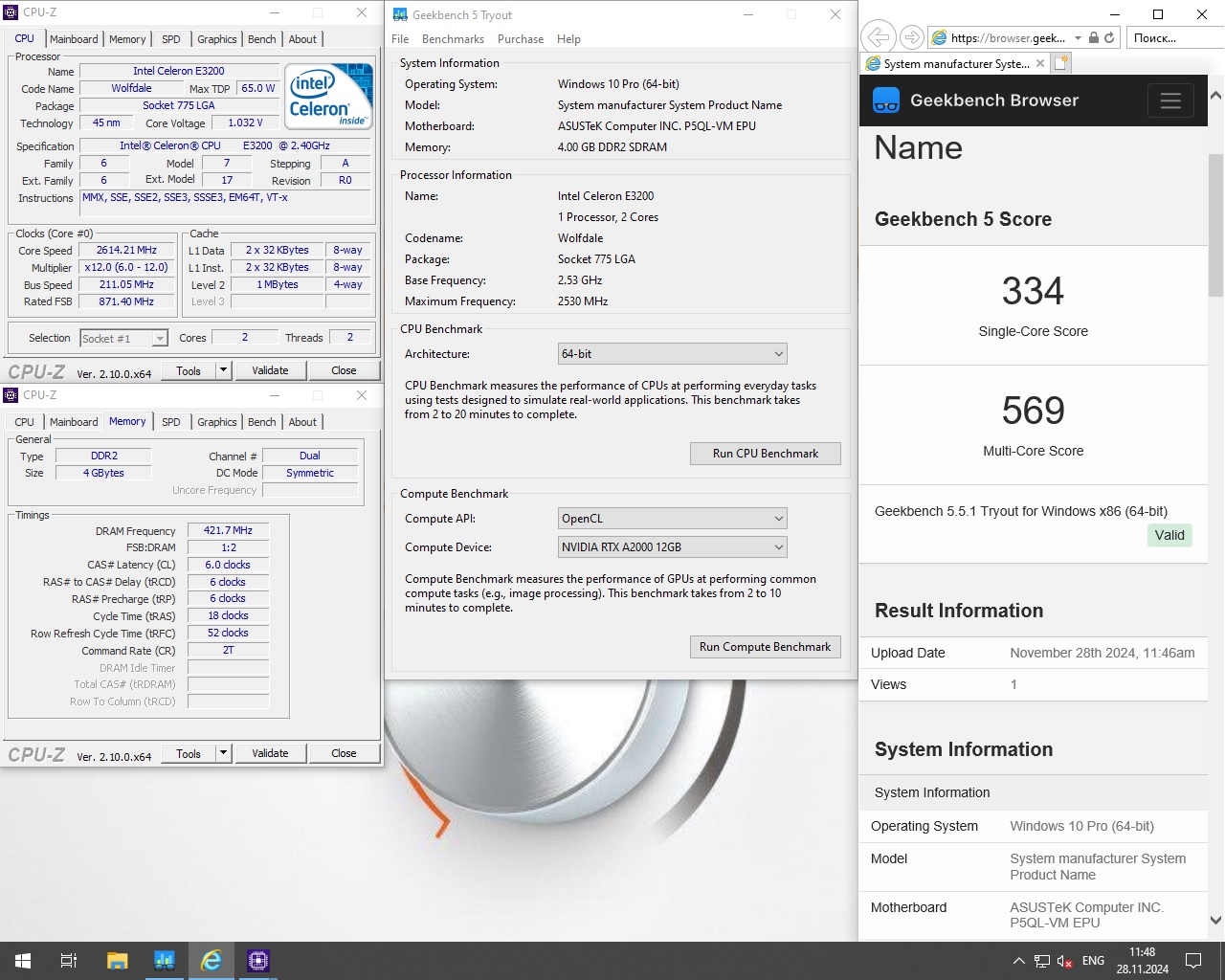Click browser scrollbar up arrow
Screen dimensions: 1225x980
[1215, 96]
